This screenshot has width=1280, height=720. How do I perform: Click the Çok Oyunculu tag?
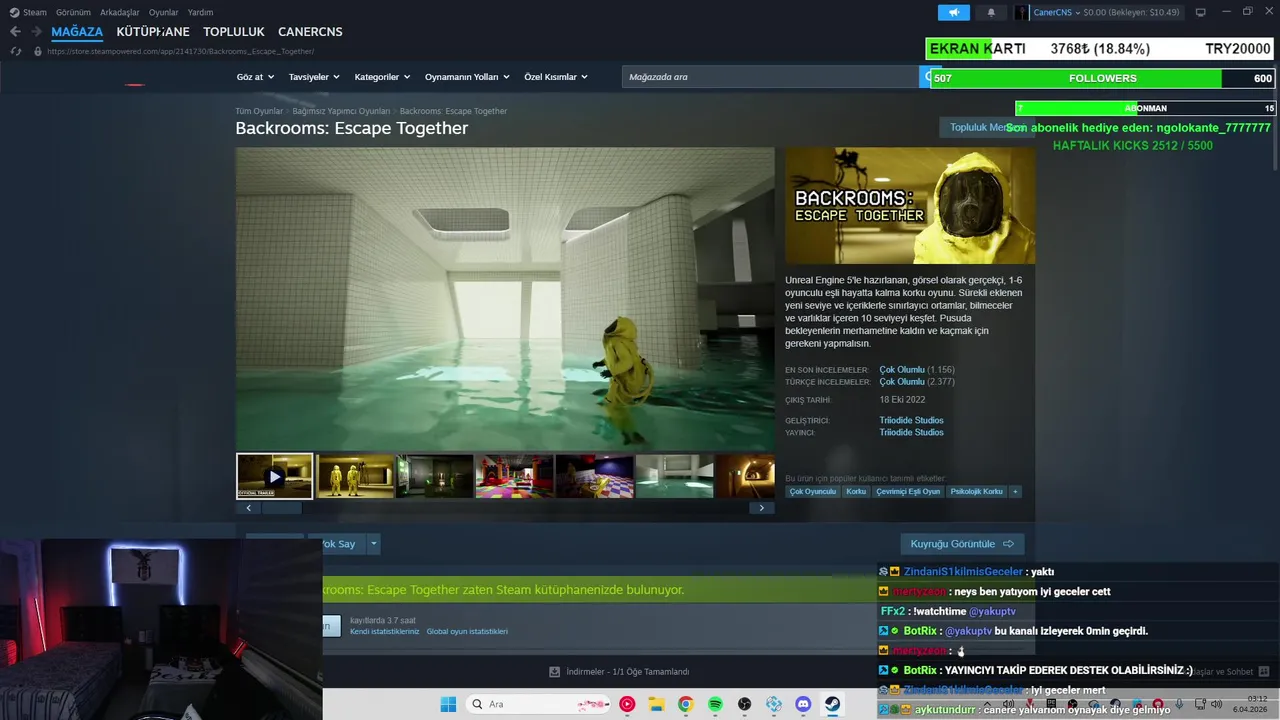812,492
